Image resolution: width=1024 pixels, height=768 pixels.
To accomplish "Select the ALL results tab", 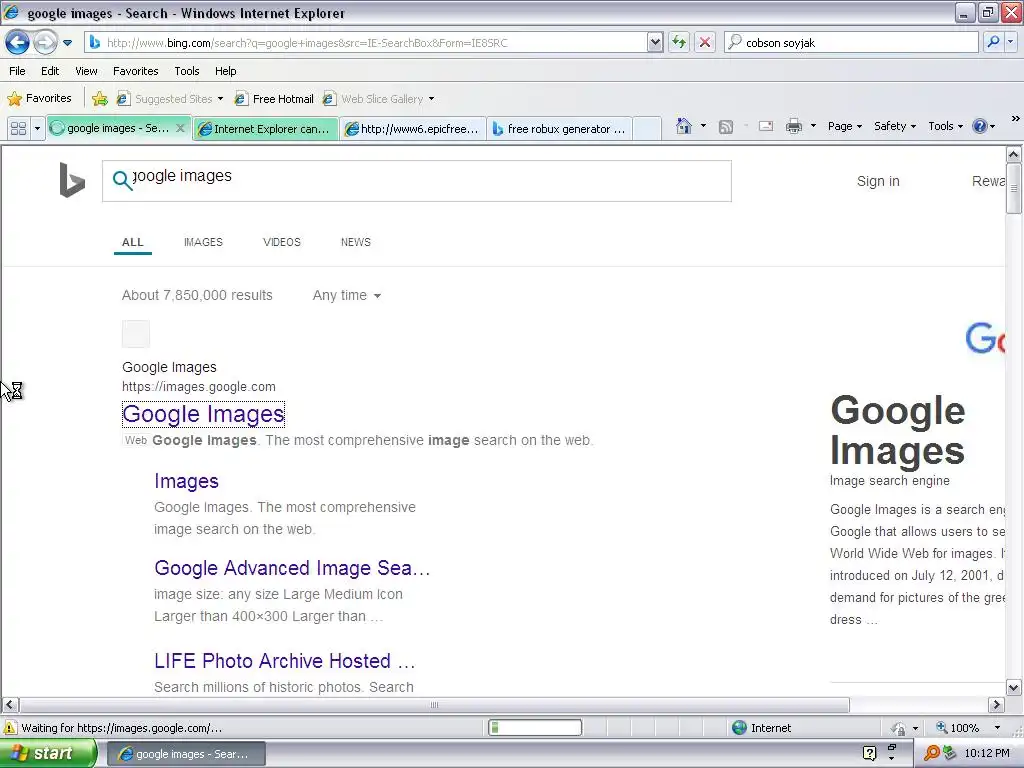I will pos(133,242).
